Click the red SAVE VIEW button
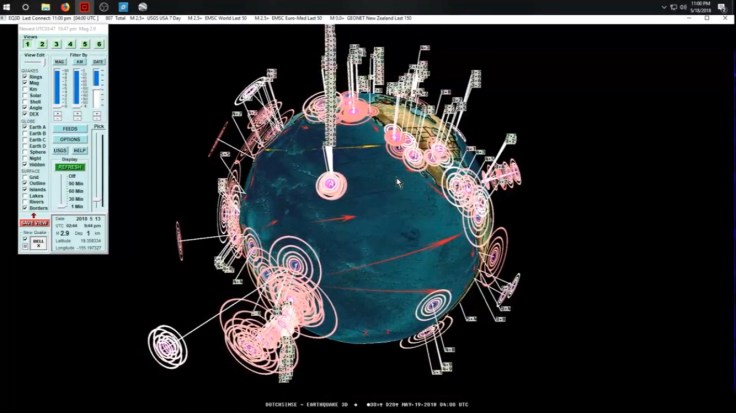Screen dimensions: 736x413 coord(34,223)
